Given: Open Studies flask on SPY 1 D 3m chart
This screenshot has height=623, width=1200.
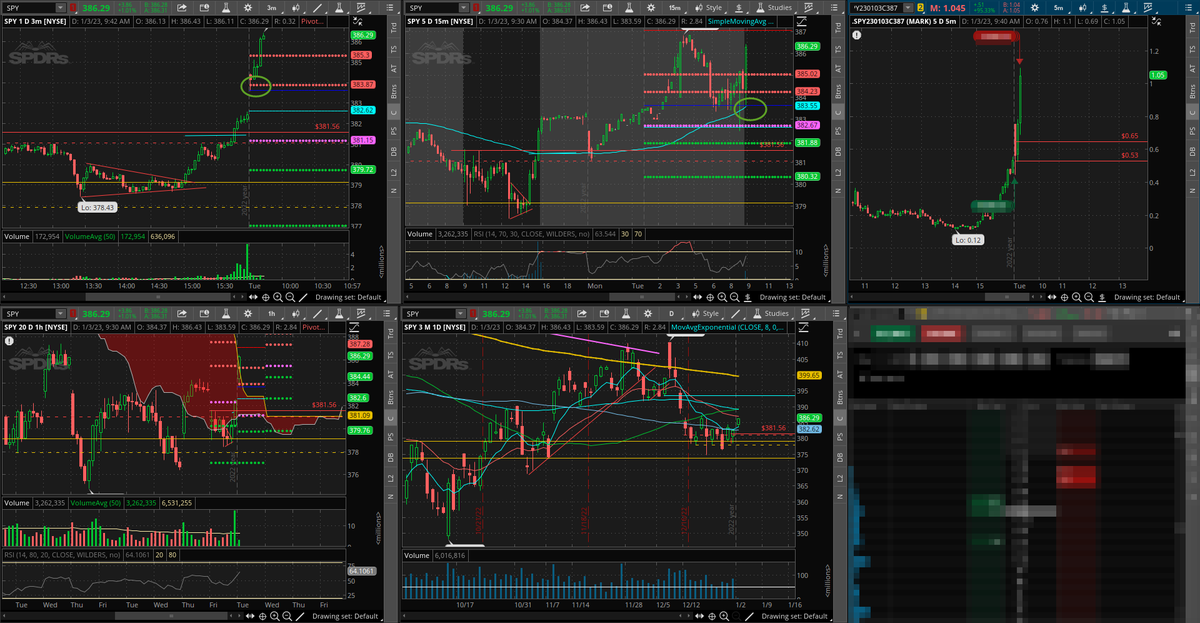Looking at the screenshot, I should [x=339, y=7].
